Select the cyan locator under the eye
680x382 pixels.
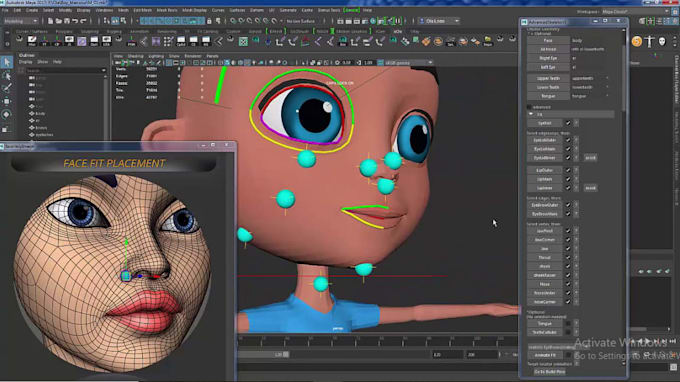pos(307,159)
